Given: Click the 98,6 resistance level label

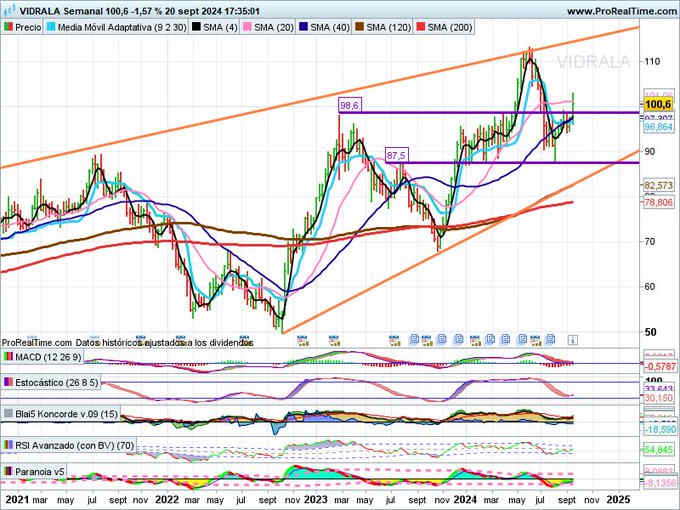Looking at the screenshot, I should (x=350, y=105).
